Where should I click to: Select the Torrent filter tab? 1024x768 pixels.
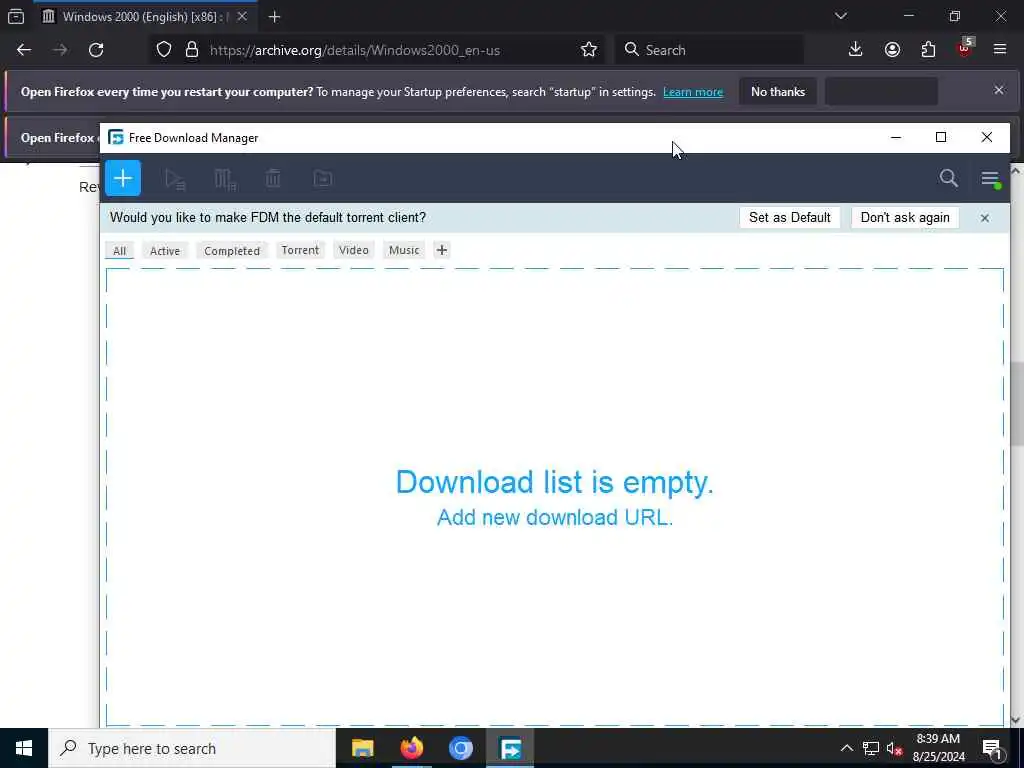[x=300, y=250]
